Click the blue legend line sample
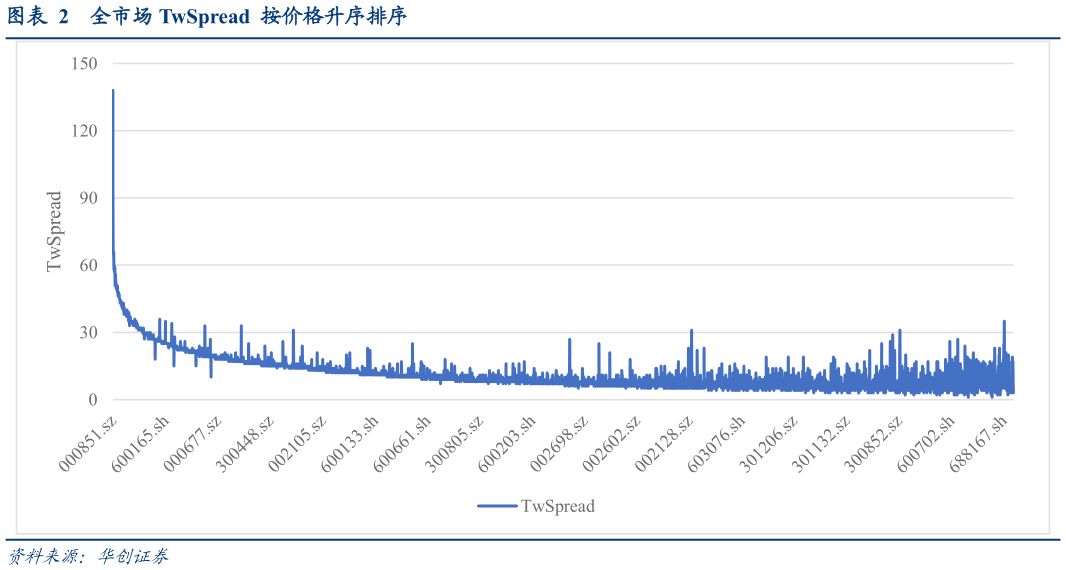The image size is (1066, 570). point(497,506)
